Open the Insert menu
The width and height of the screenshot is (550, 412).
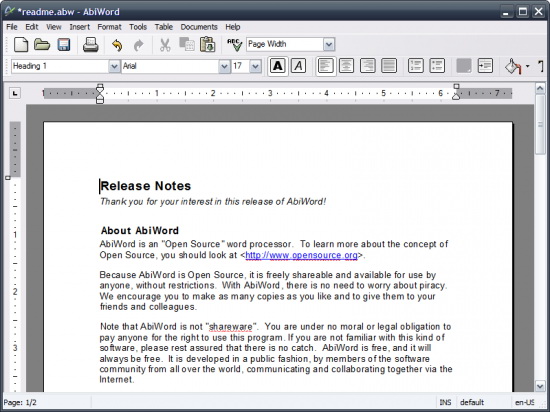(x=80, y=27)
